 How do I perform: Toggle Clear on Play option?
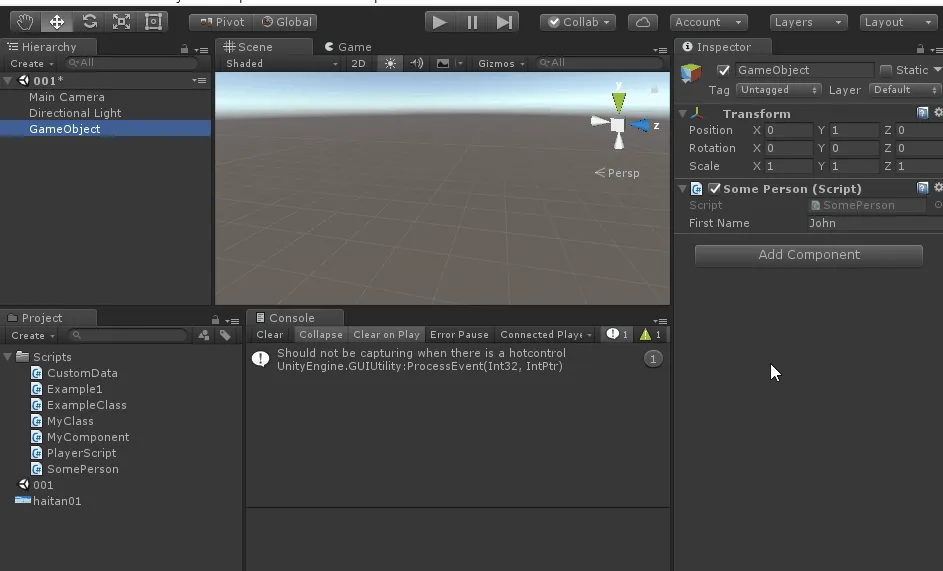coord(386,335)
